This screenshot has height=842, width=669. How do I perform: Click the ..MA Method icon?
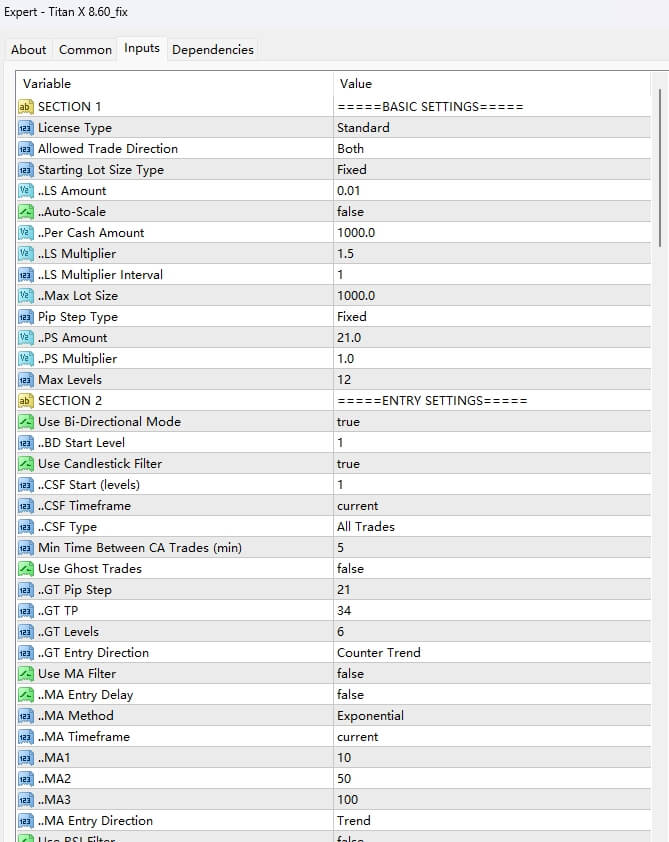[25, 716]
